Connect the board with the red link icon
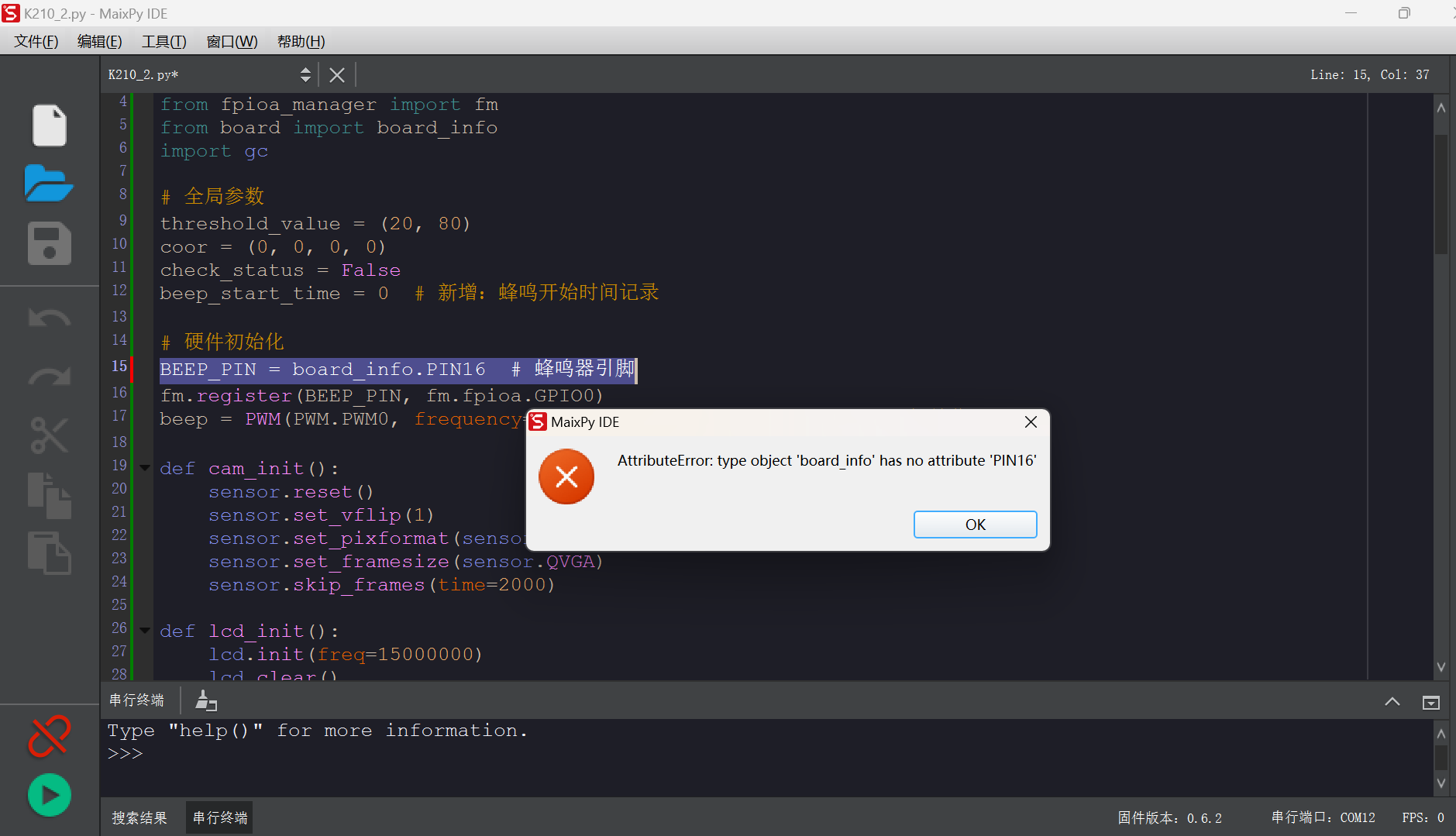Screen dimensions: 1456x836 click(50, 736)
